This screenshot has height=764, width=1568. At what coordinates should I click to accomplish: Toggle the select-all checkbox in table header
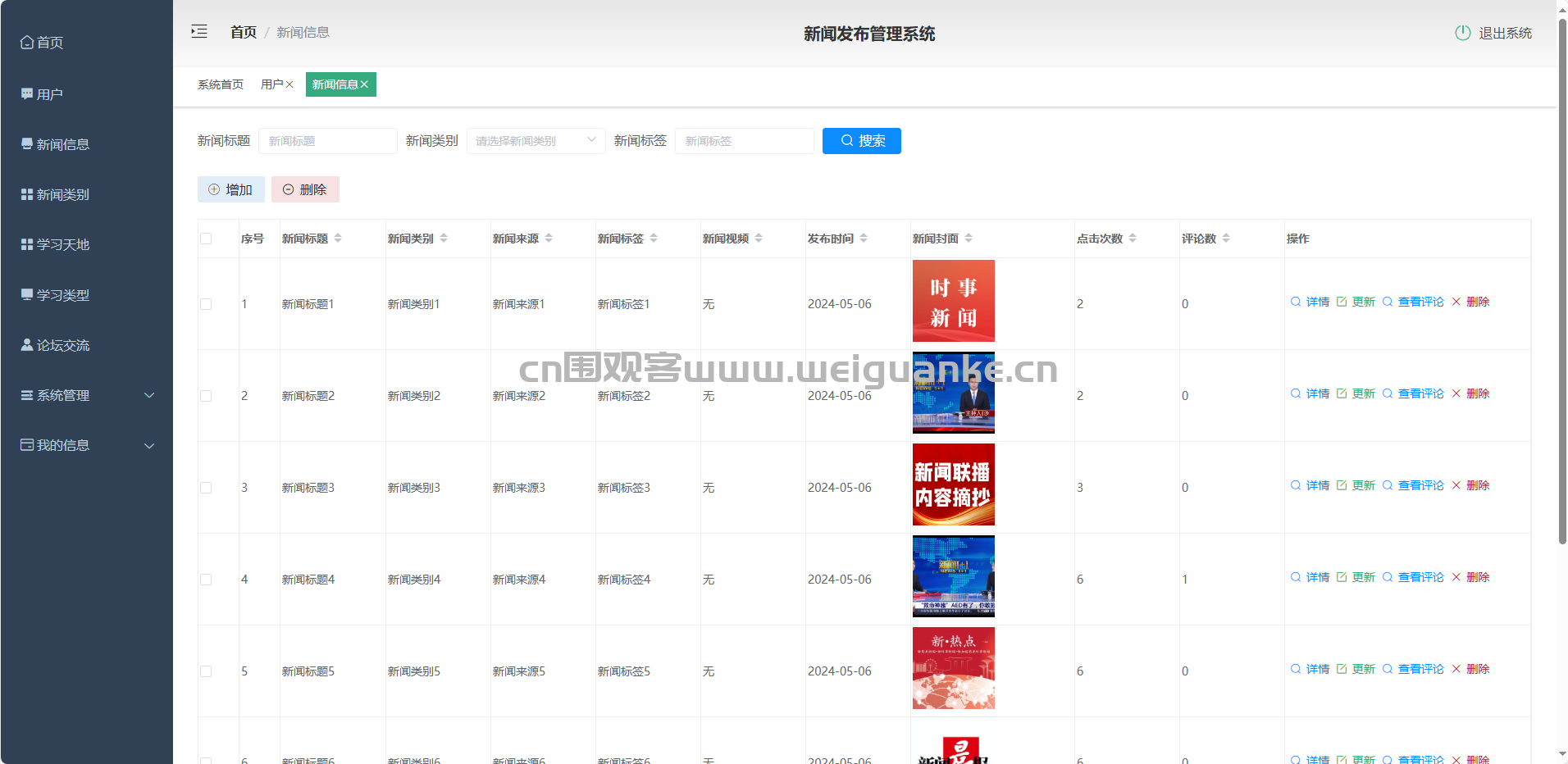click(206, 239)
